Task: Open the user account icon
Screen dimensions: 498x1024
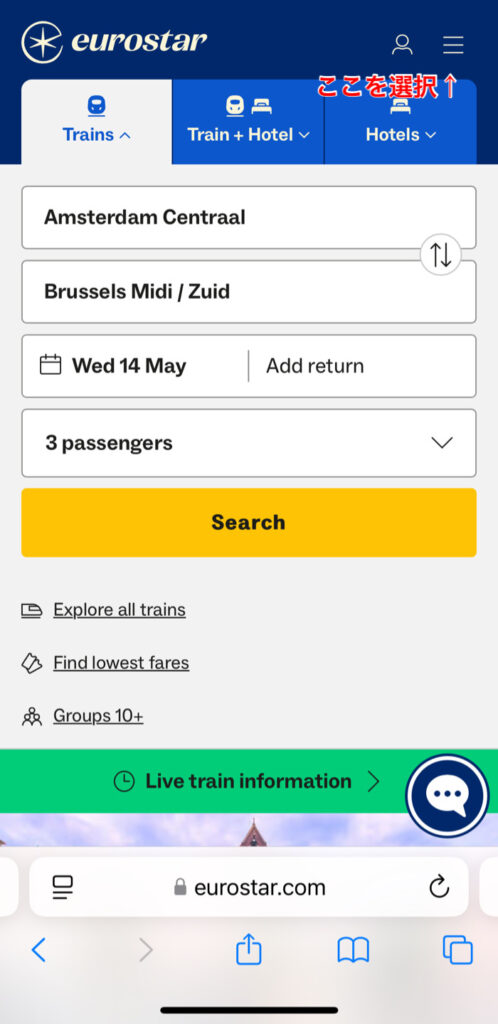Action: [402, 44]
